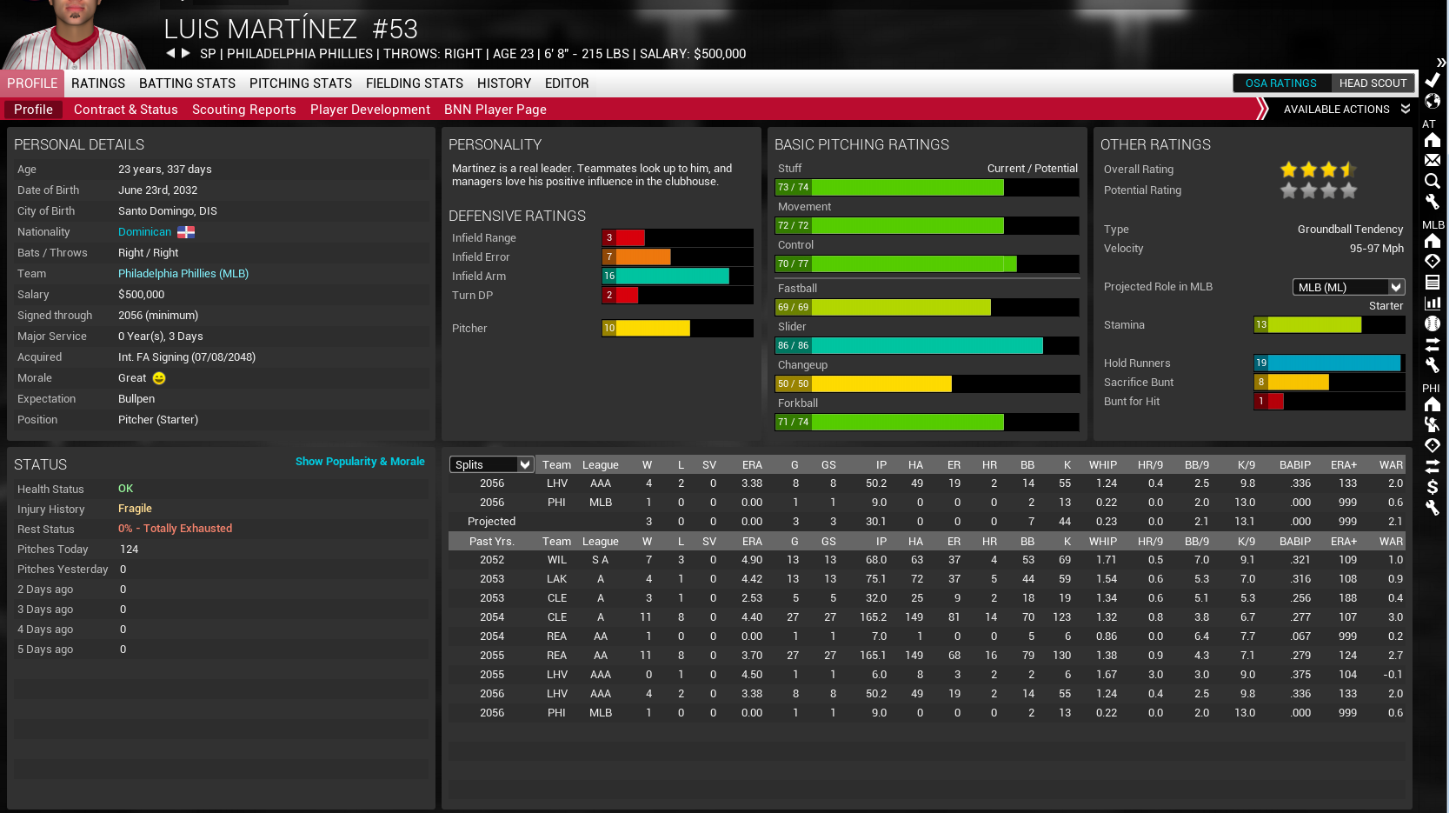Click the magnifying glass search icon
Viewport: 1456px width, 813px height.
[1433, 181]
